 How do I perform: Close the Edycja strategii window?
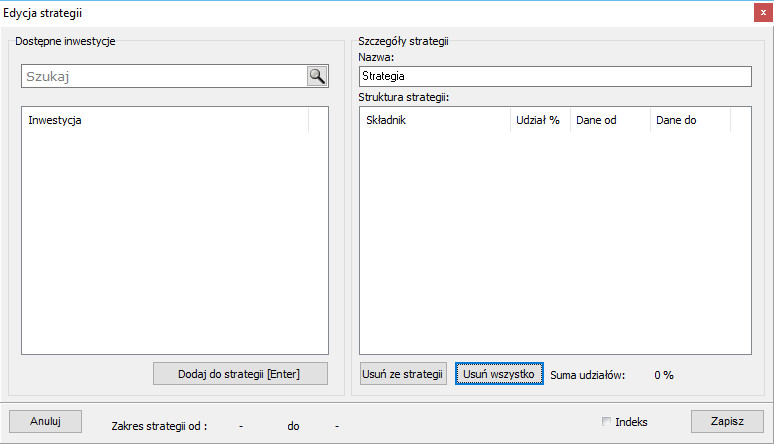click(762, 13)
